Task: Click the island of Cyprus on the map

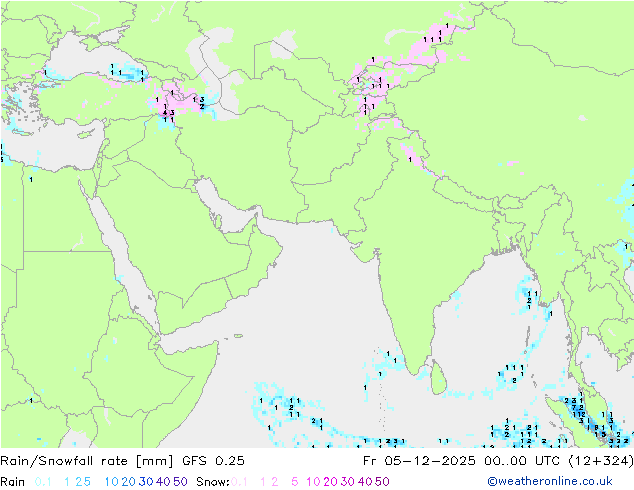Action: (86, 135)
